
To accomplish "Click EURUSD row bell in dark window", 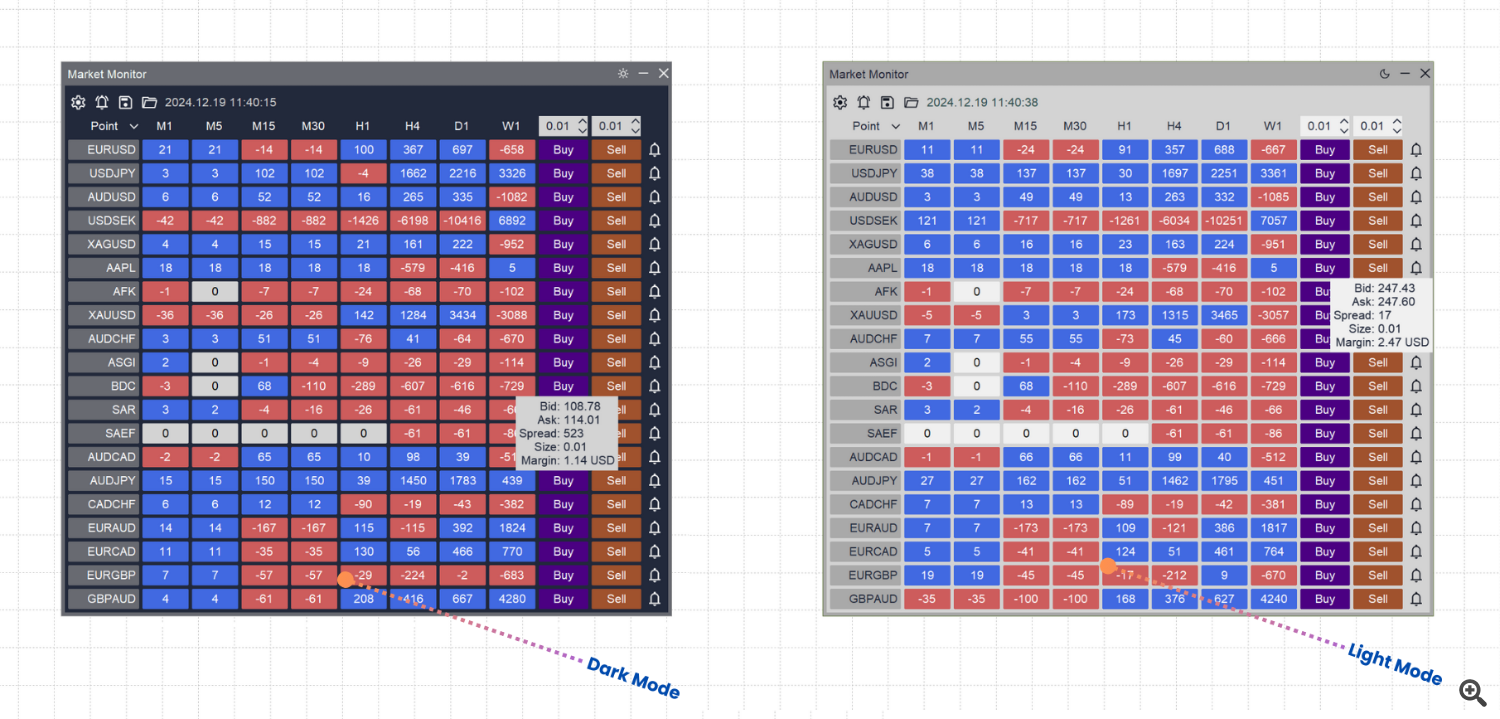I will [655, 149].
